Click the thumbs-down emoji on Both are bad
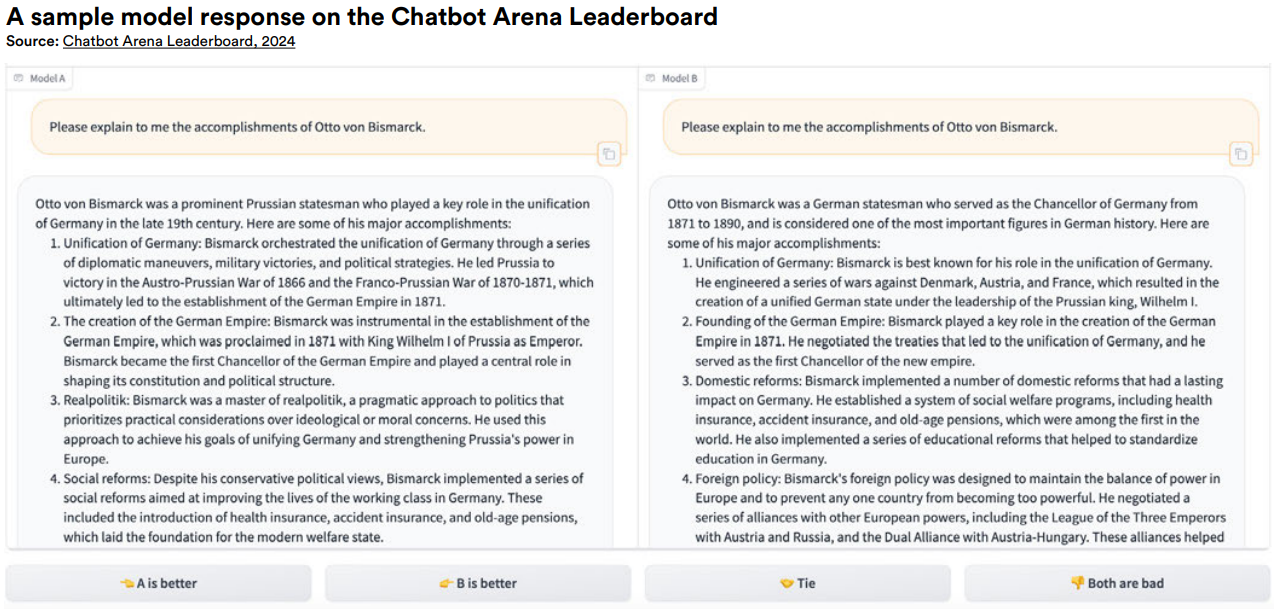1282x609 pixels. click(x=1077, y=584)
